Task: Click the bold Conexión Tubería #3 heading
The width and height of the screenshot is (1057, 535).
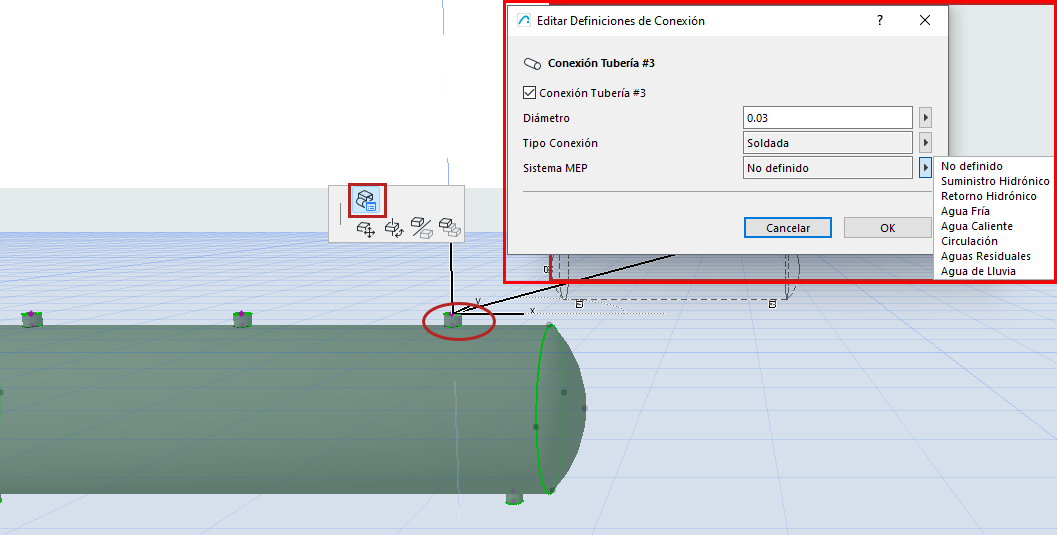Action: click(x=601, y=63)
